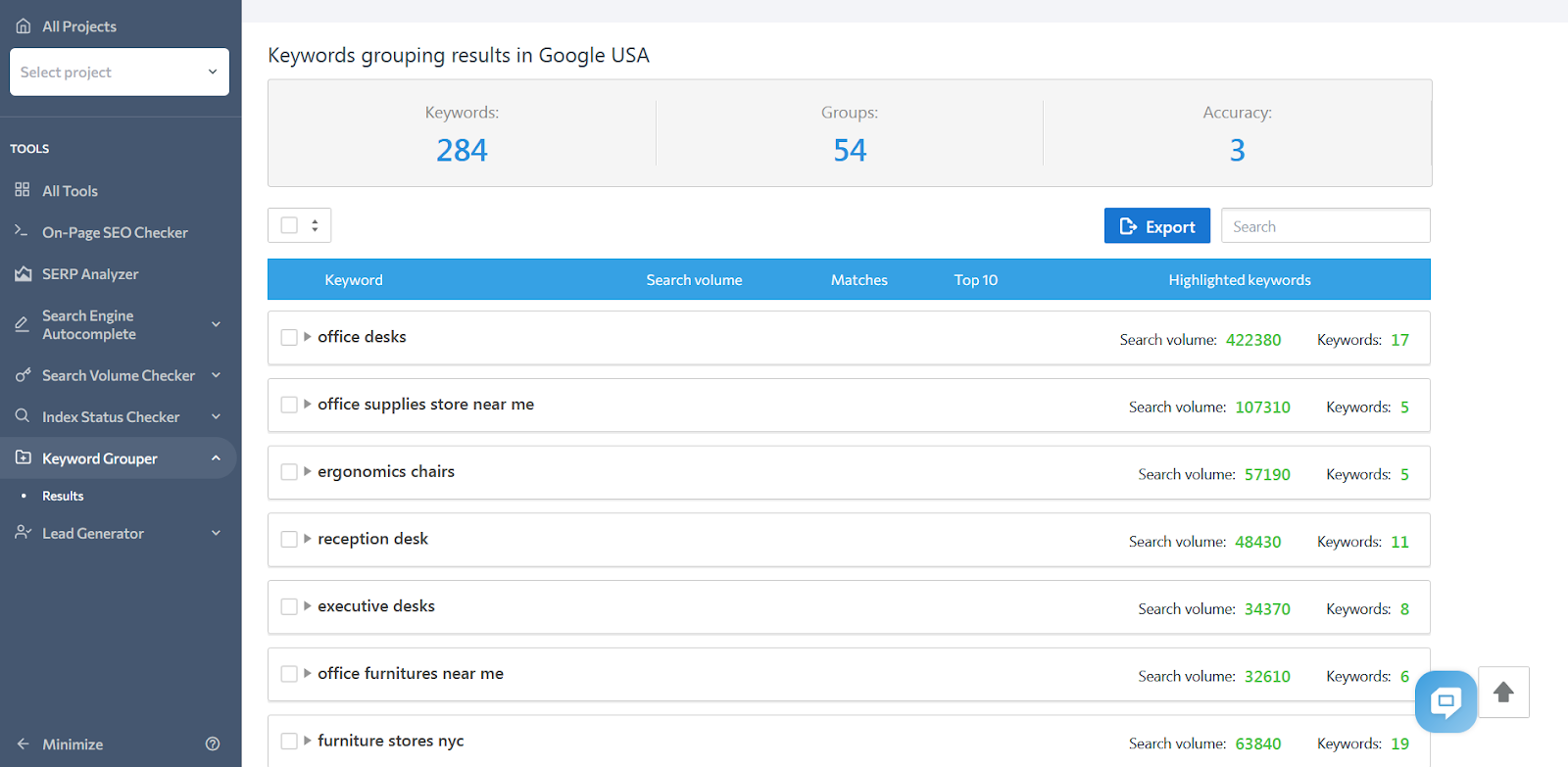This screenshot has height=767, width=1568.
Task: Expand the reception desk keyword group
Action: click(308, 539)
